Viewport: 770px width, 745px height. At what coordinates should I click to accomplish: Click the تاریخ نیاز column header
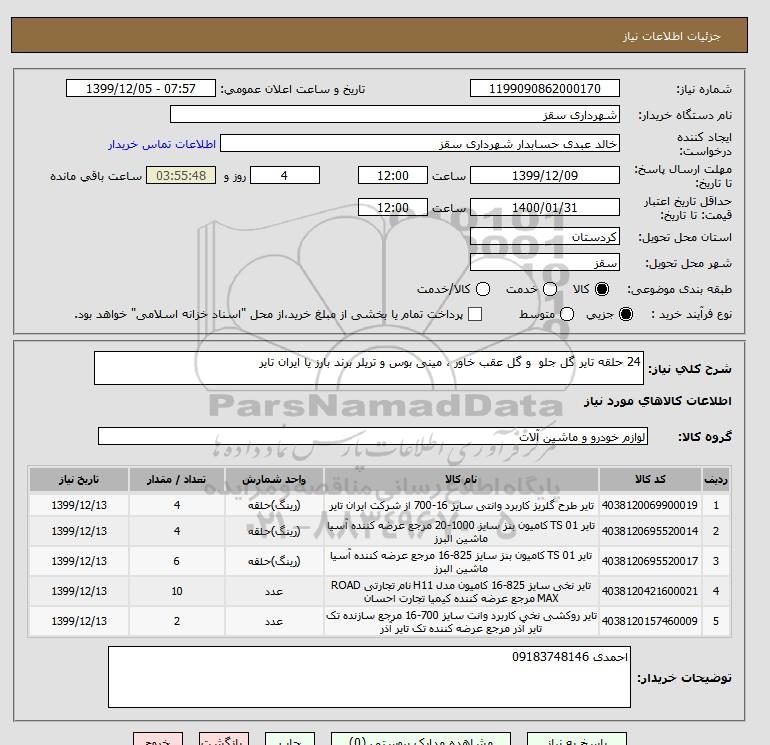(79, 479)
